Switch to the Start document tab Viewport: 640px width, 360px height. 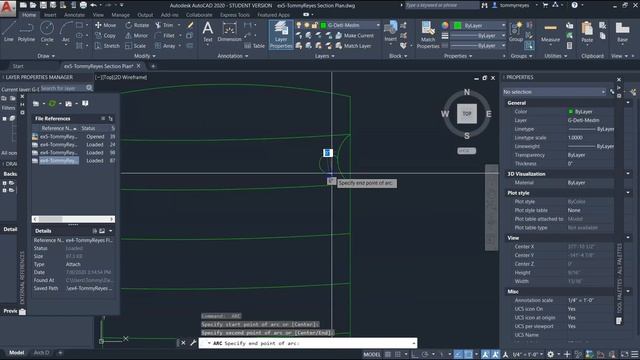pyautogui.click(x=18, y=66)
